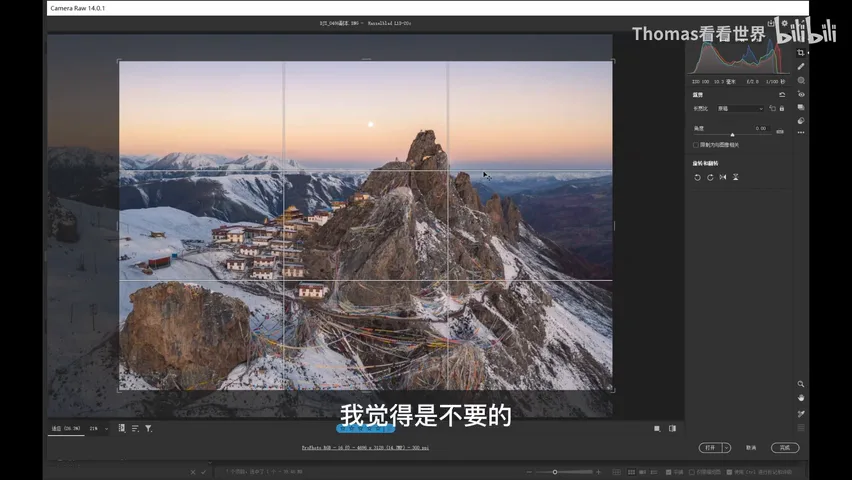Click the cancel X in bottom bar
This screenshot has height=480, width=852.
click(192, 472)
